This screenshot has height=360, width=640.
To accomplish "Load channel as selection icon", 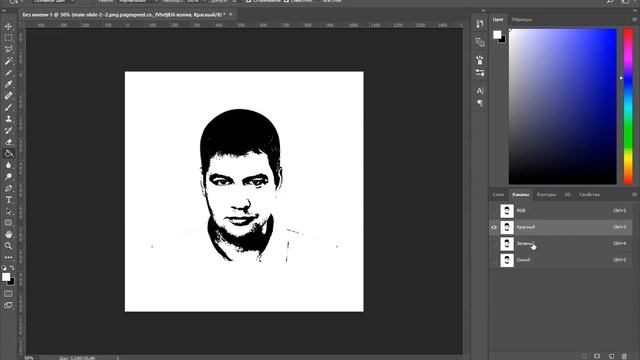I will 584,356.
